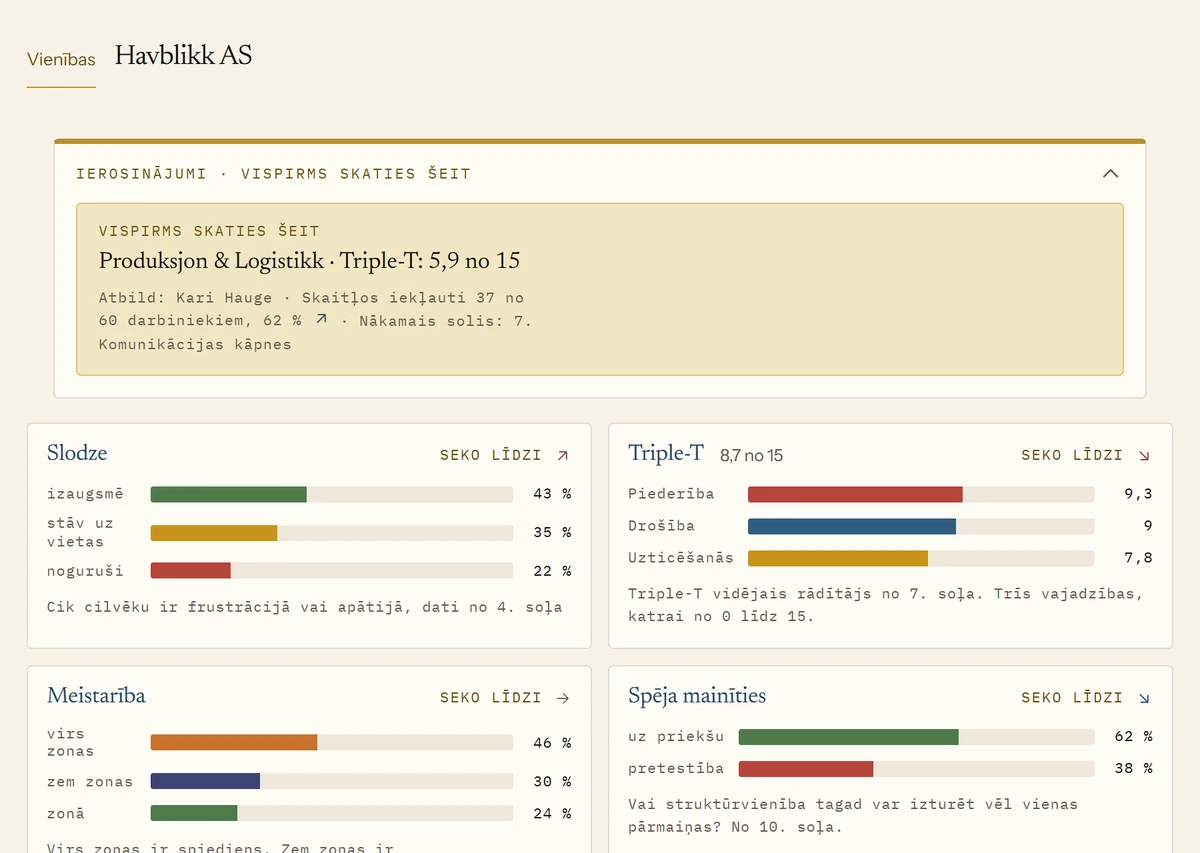
Task: Click the red "noguruši" bar
Action: [x=191, y=570]
